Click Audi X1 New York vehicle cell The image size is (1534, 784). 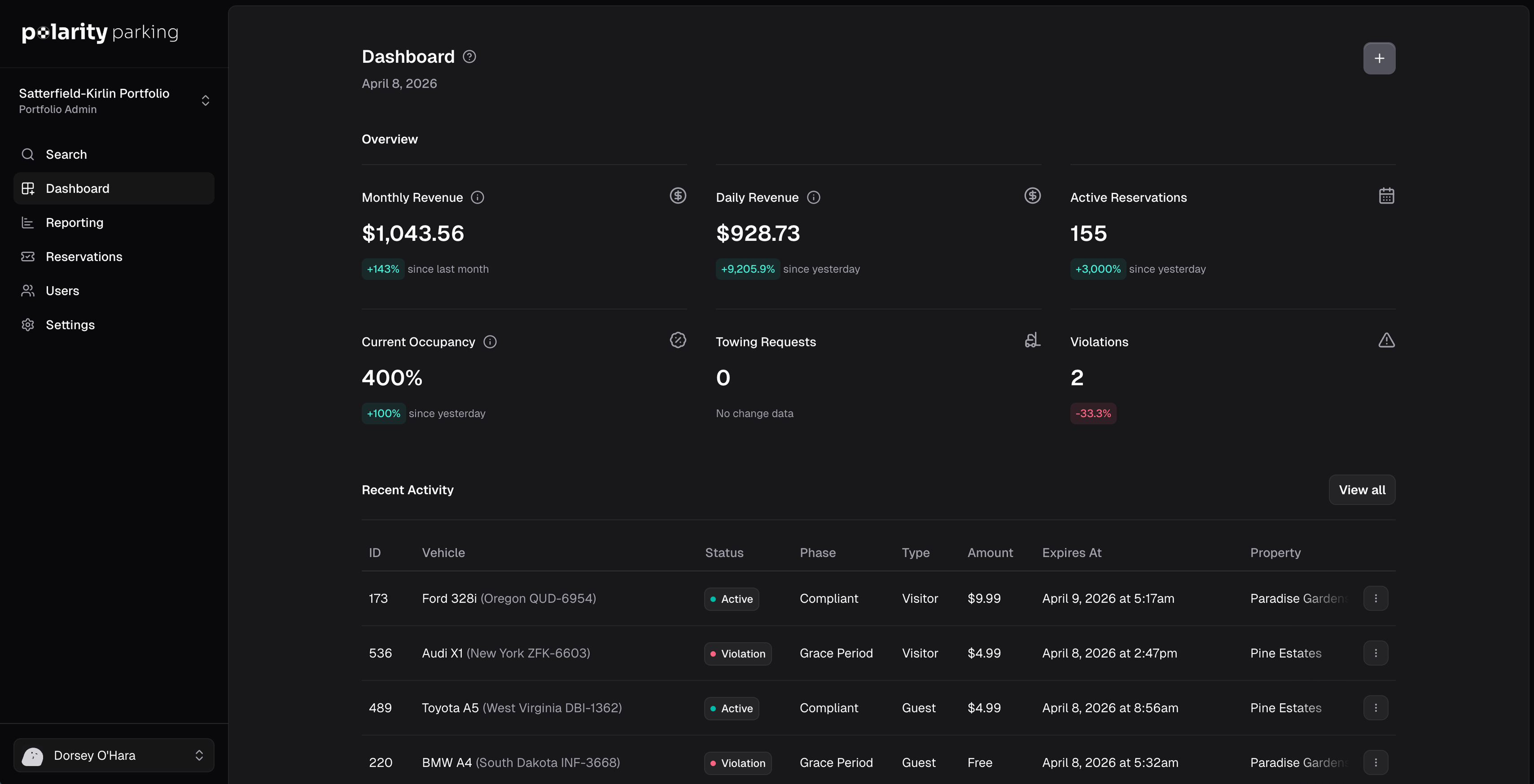pos(506,653)
